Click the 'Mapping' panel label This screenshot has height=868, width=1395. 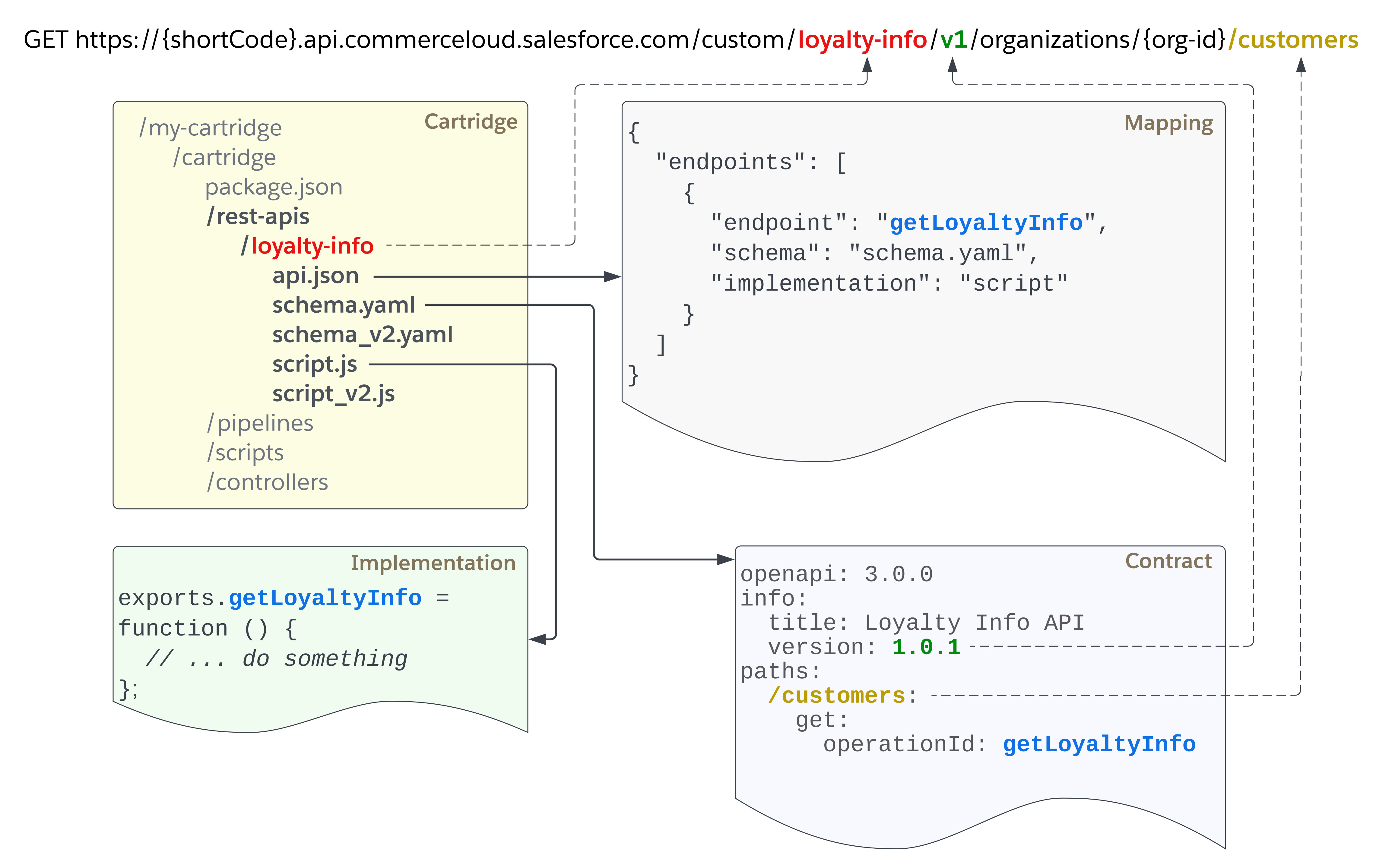[1168, 123]
